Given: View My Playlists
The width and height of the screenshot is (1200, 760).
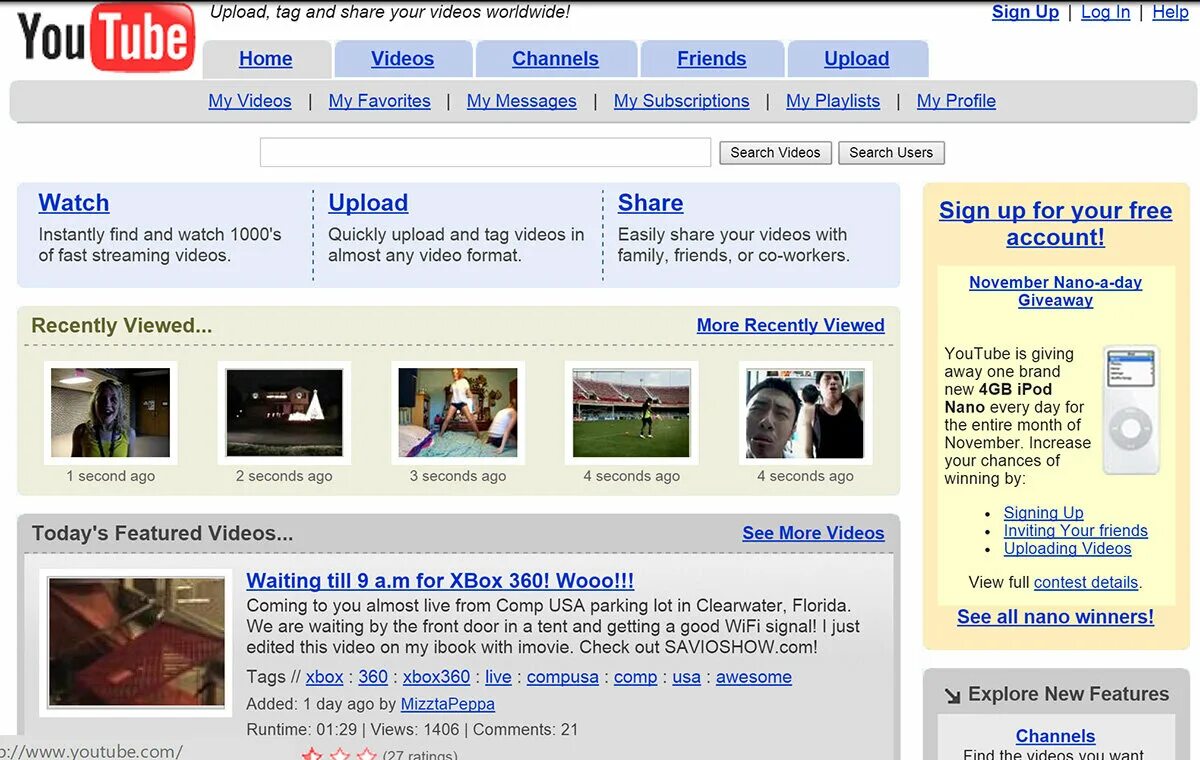Looking at the screenshot, I should click(x=833, y=101).
